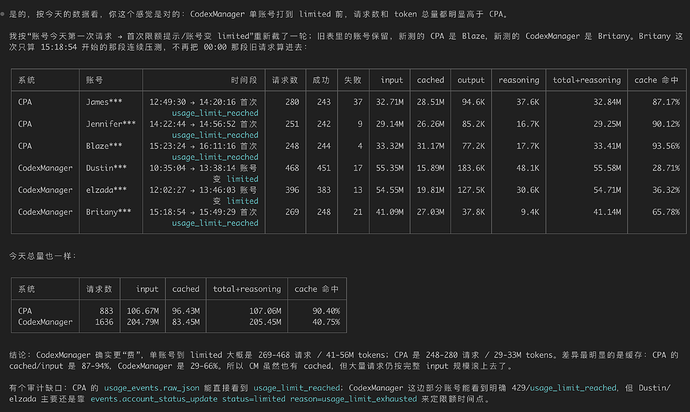The height and width of the screenshot is (412, 690).
Task: Click the total request count 1636
Action: click(x=104, y=322)
